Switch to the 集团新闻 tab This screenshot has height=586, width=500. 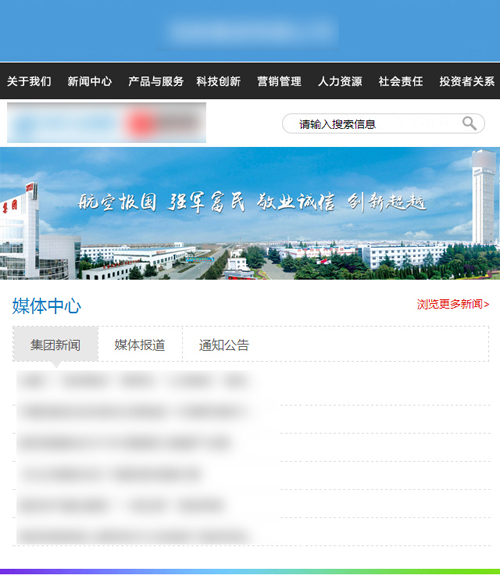[x=56, y=344]
